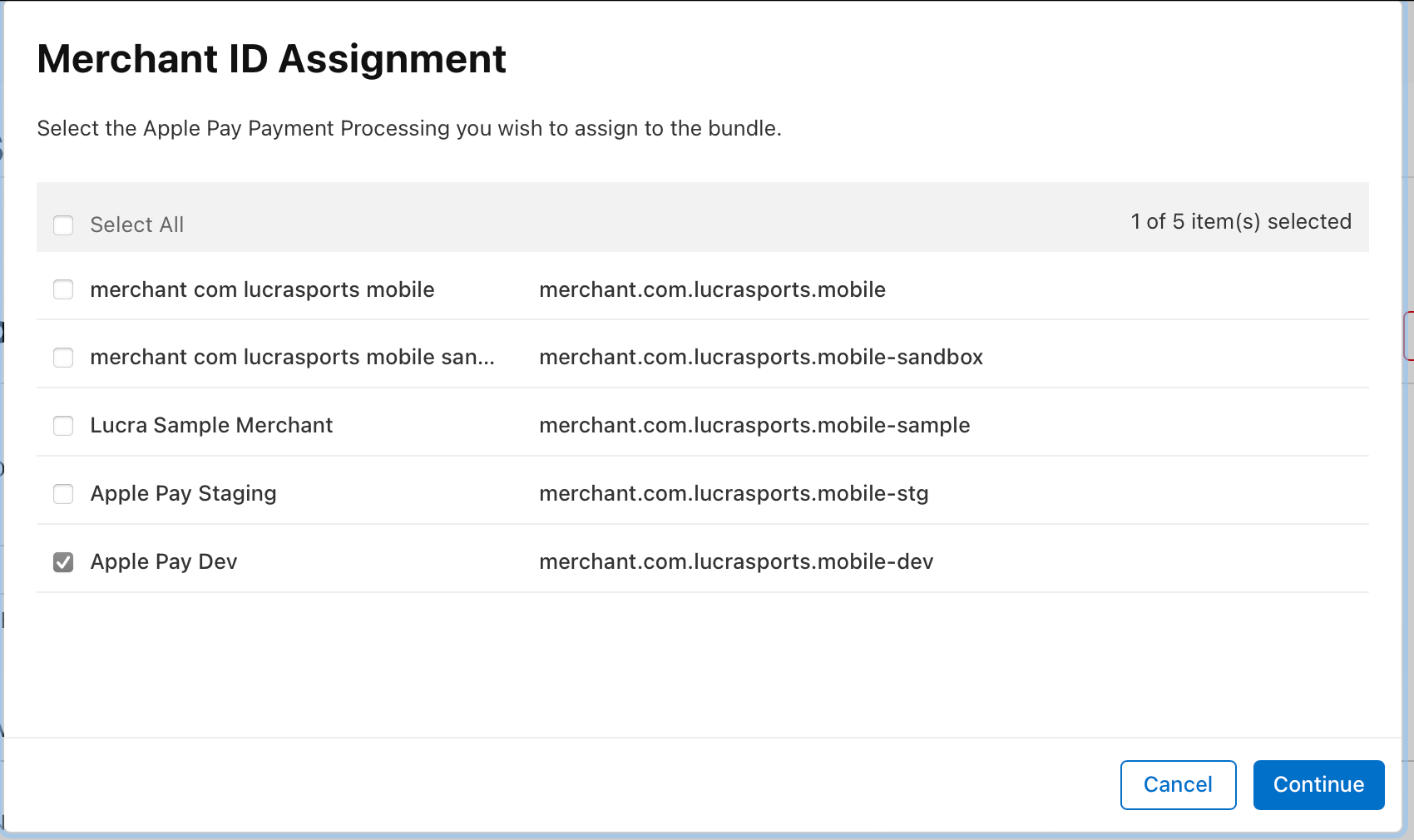The image size is (1414, 840).
Task: Click the Lucra Sample Merchant name
Action: tap(211, 426)
